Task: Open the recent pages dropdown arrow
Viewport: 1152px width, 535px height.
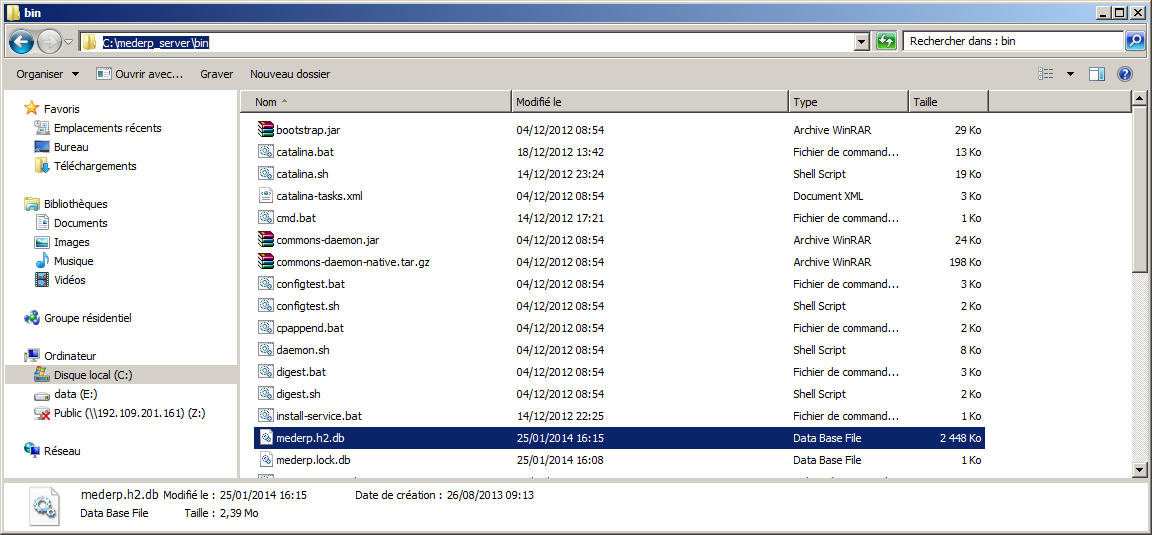Action: click(x=68, y=42)
